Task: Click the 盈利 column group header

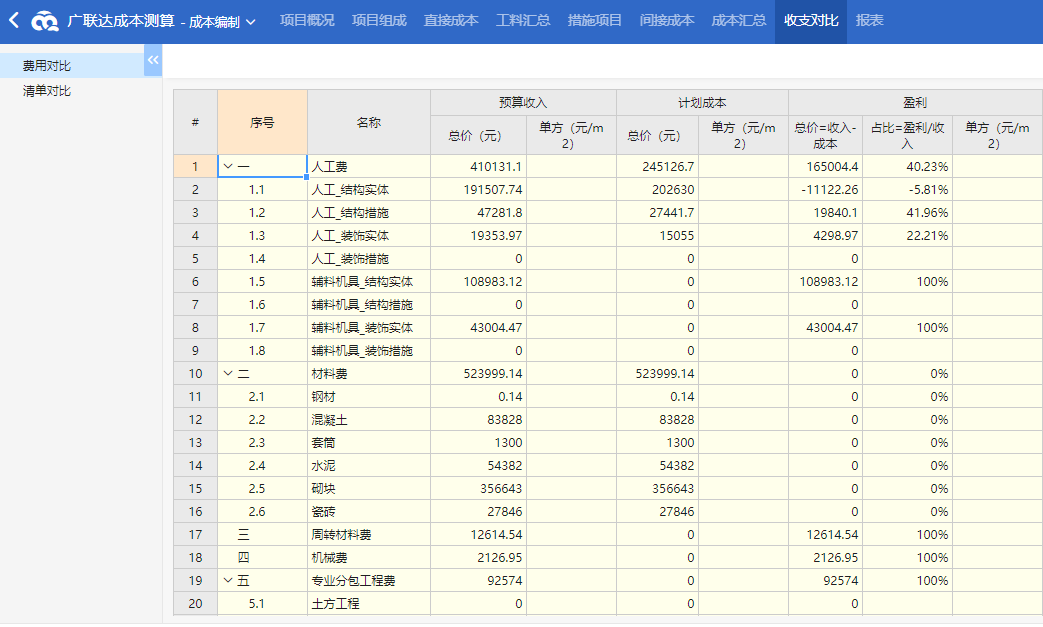Action: (914, 103)
